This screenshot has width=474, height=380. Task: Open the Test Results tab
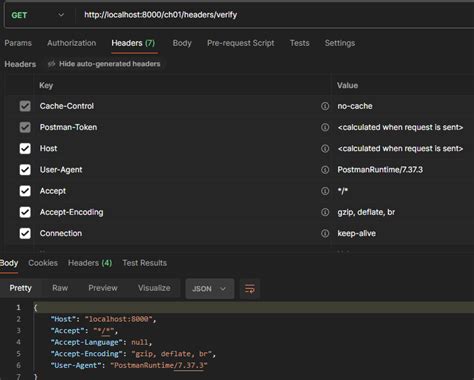click(144, 263)
